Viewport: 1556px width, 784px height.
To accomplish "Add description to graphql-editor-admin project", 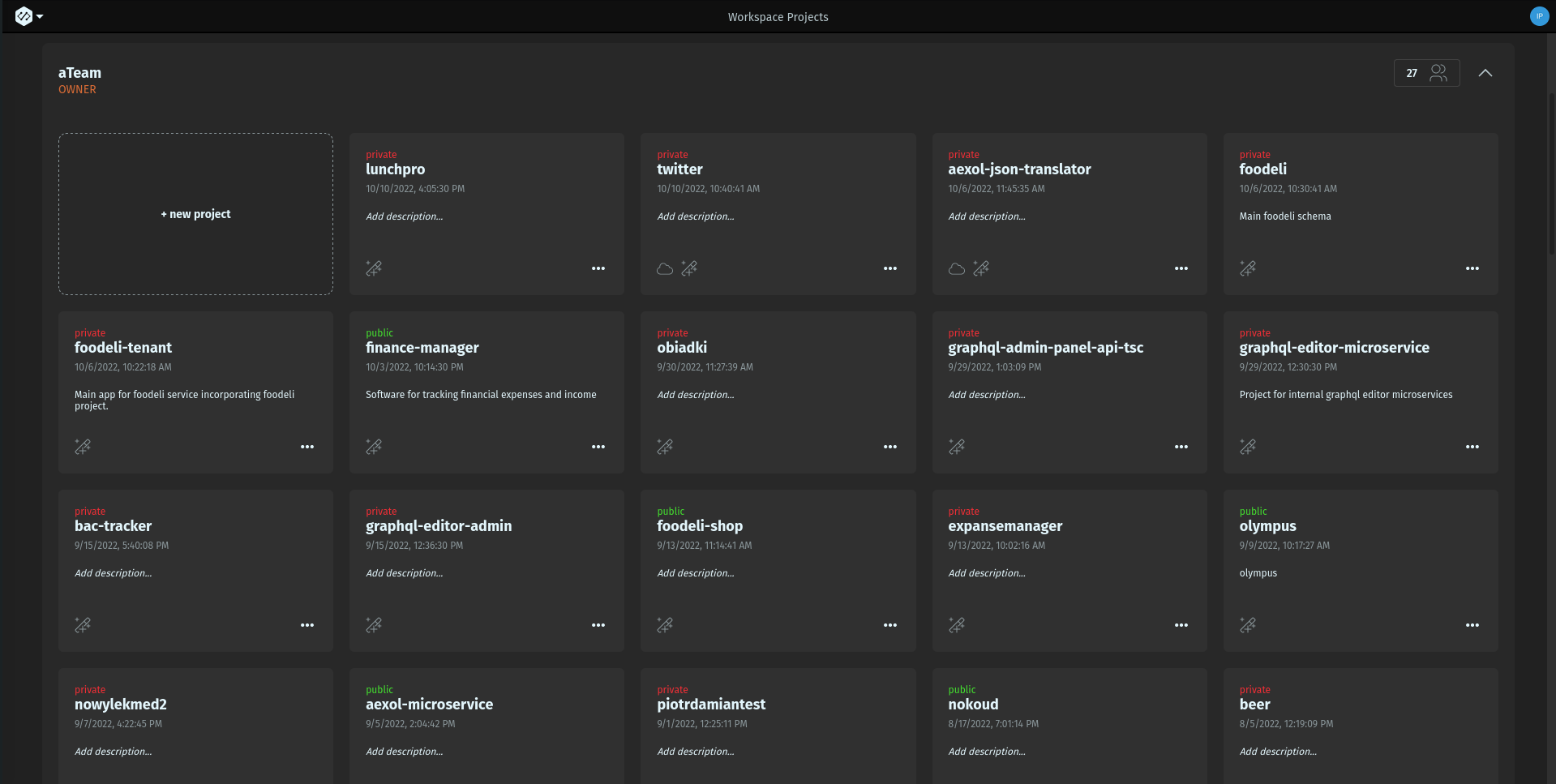I will pos(404,573).
